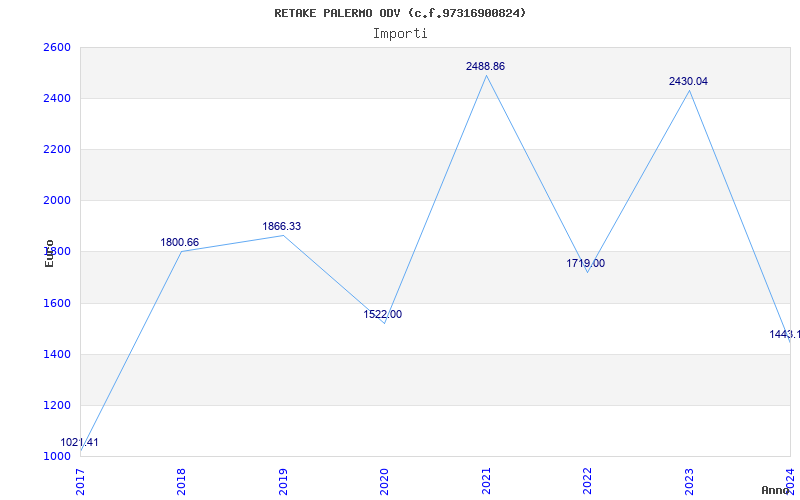The height and width of the screenshot is (500, 800).
Task: Select the 2018 year label
Action: (x=182, y=482)
